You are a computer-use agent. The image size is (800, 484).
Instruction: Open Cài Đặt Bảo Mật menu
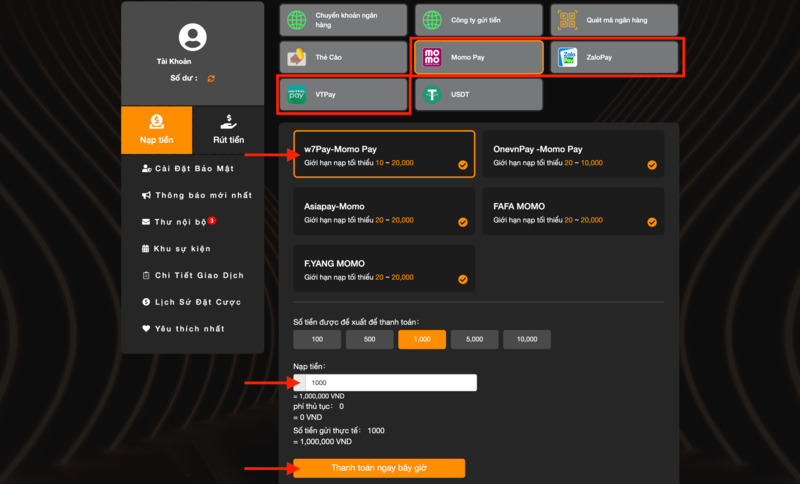click(x=193, y=169)
